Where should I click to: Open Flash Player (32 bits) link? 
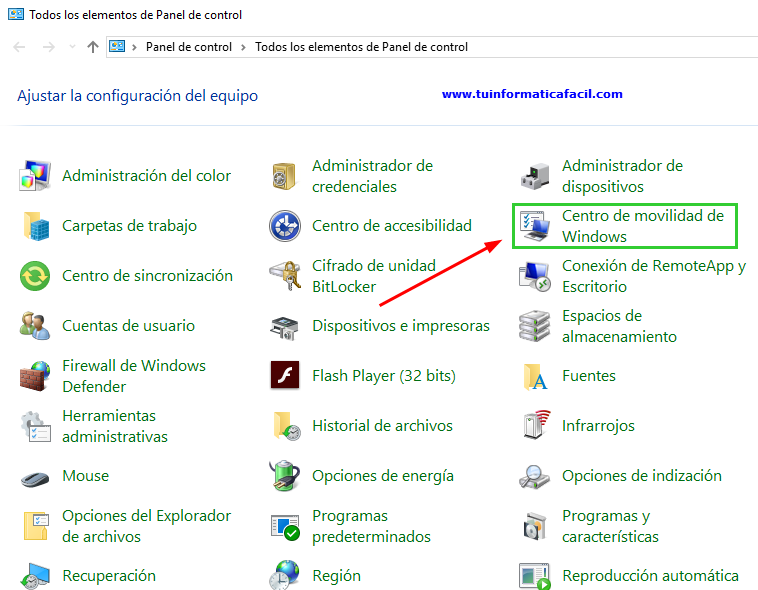384,376
